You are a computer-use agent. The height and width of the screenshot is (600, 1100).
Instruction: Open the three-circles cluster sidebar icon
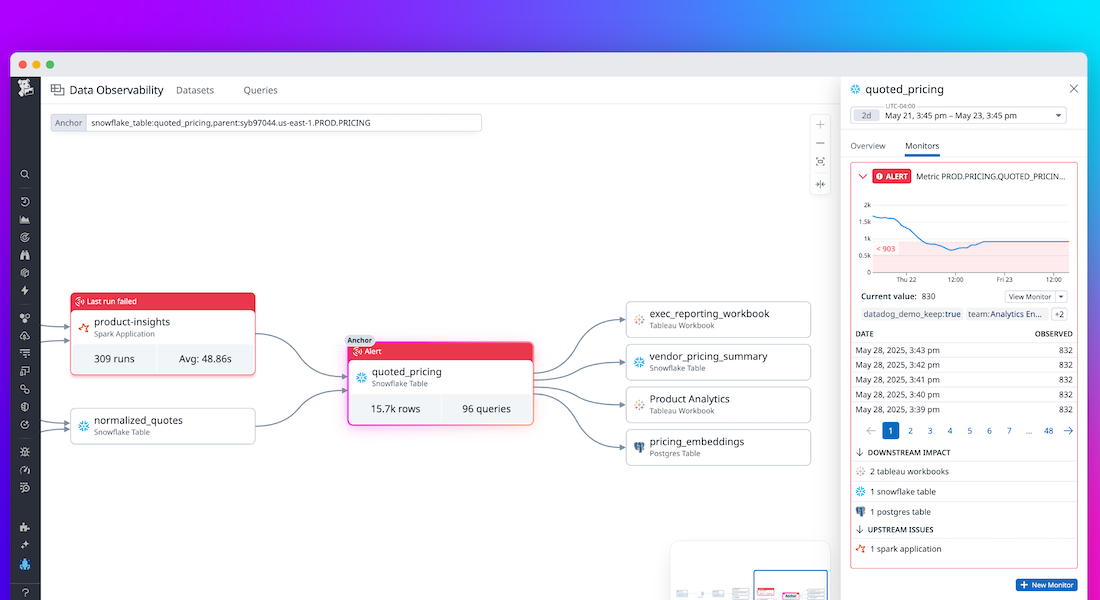pyautogui.click(x=25, y=318)
